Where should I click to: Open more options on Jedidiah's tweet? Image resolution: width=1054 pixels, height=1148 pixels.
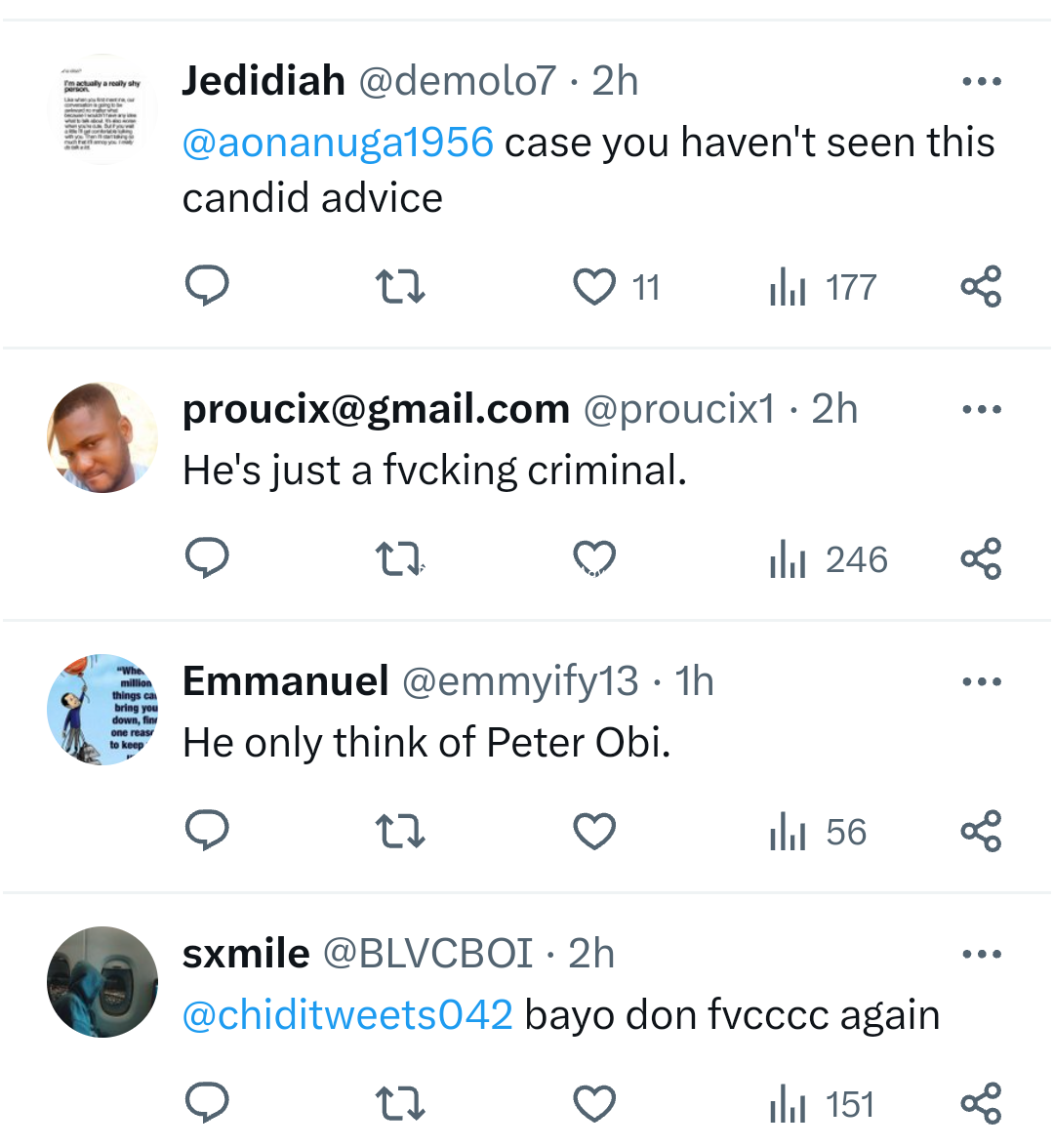(x=981, y=82)
